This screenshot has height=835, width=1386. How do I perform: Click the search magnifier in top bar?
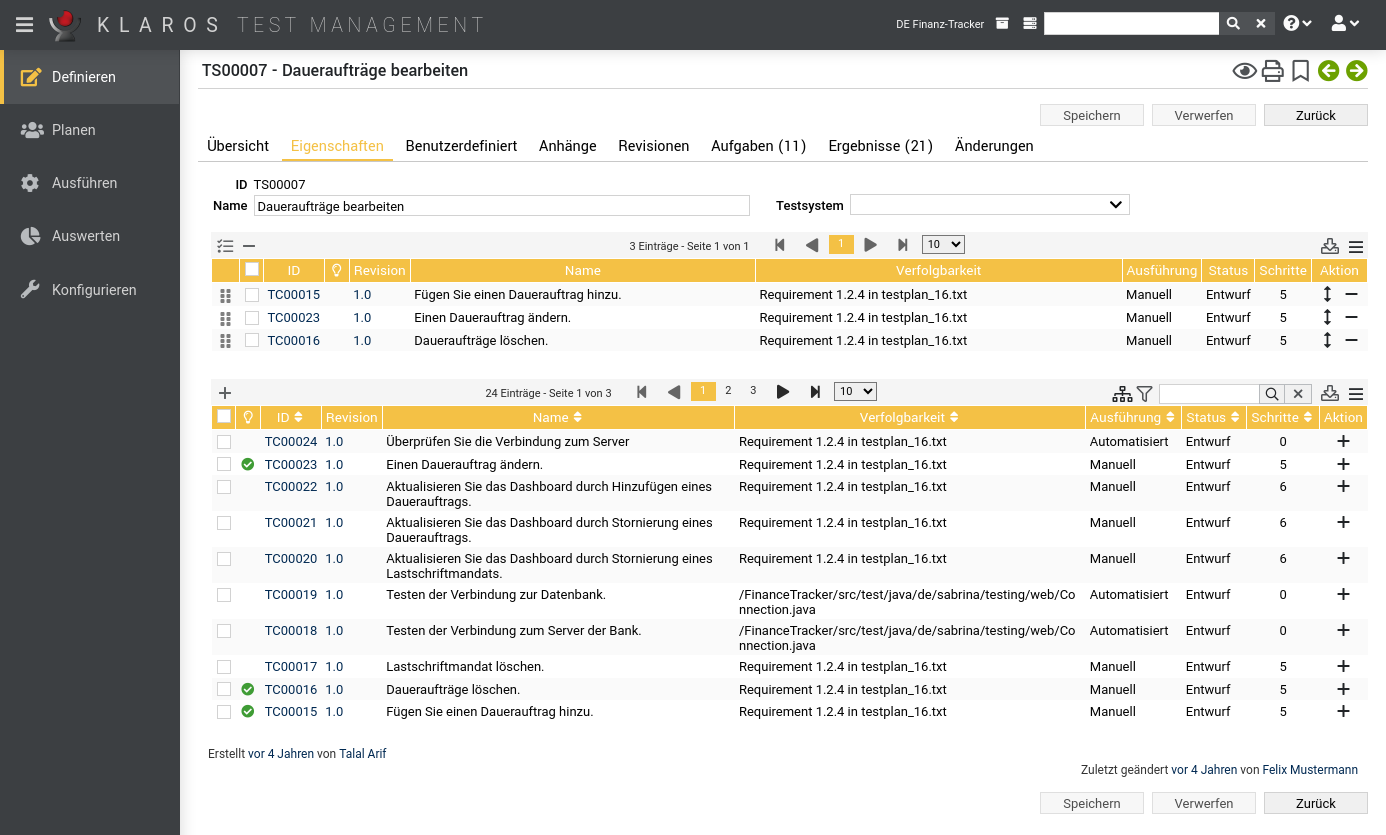point(1233,24)
